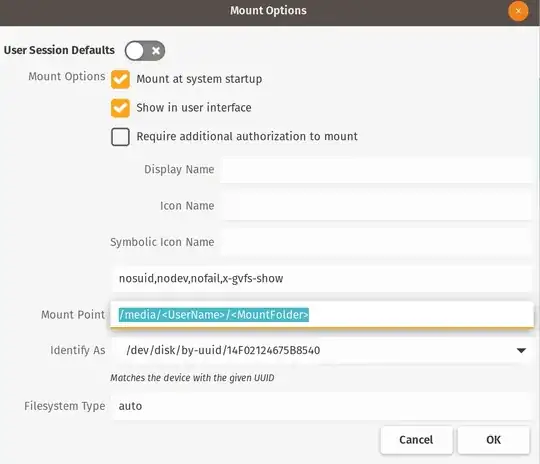Image resolution: width=540 pixels, height=464 pixels.
Task: Expand the Identify As dropdown arrow
Action: click(521, 350)
